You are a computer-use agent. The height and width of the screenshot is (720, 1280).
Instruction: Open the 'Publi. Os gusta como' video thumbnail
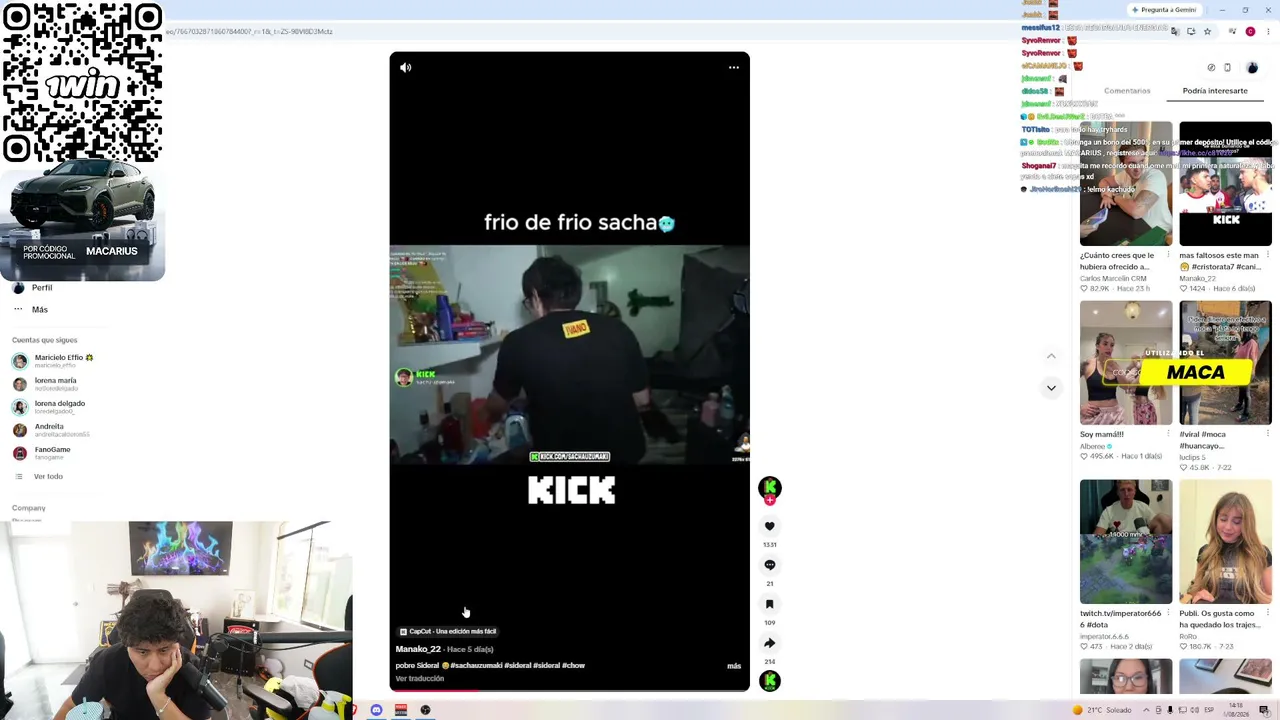click(x=1225, y=542)
